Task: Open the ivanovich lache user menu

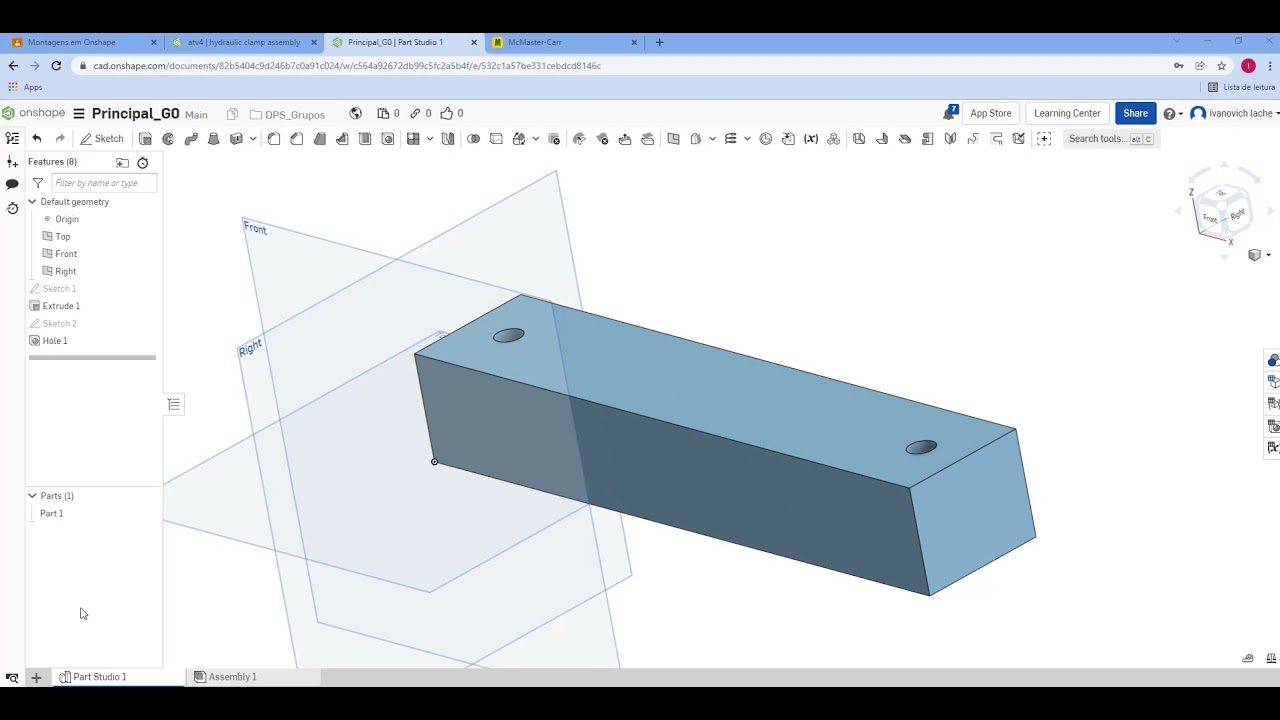Action: [x=1235, y=113]
